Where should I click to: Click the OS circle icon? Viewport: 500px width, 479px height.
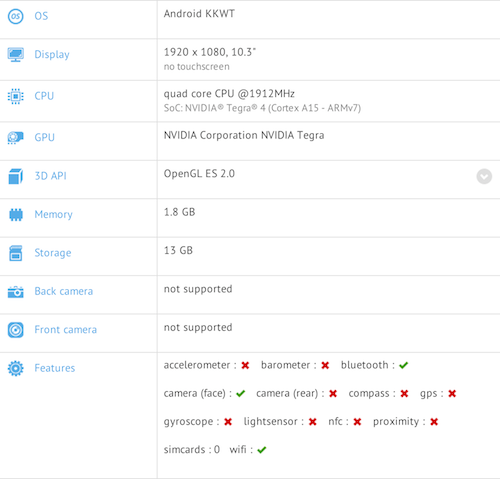coord(16,16)
